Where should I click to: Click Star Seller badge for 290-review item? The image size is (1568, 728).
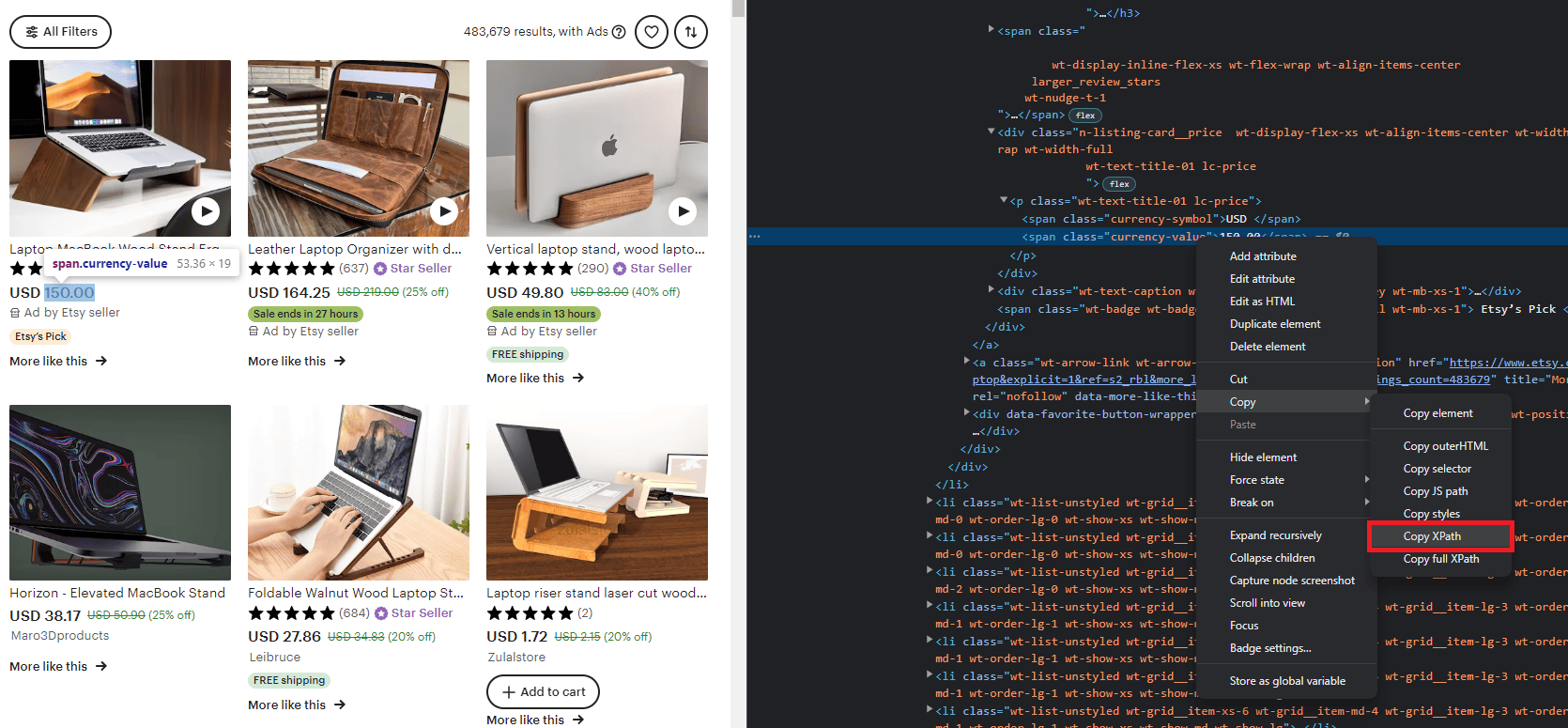click(653, 269)
